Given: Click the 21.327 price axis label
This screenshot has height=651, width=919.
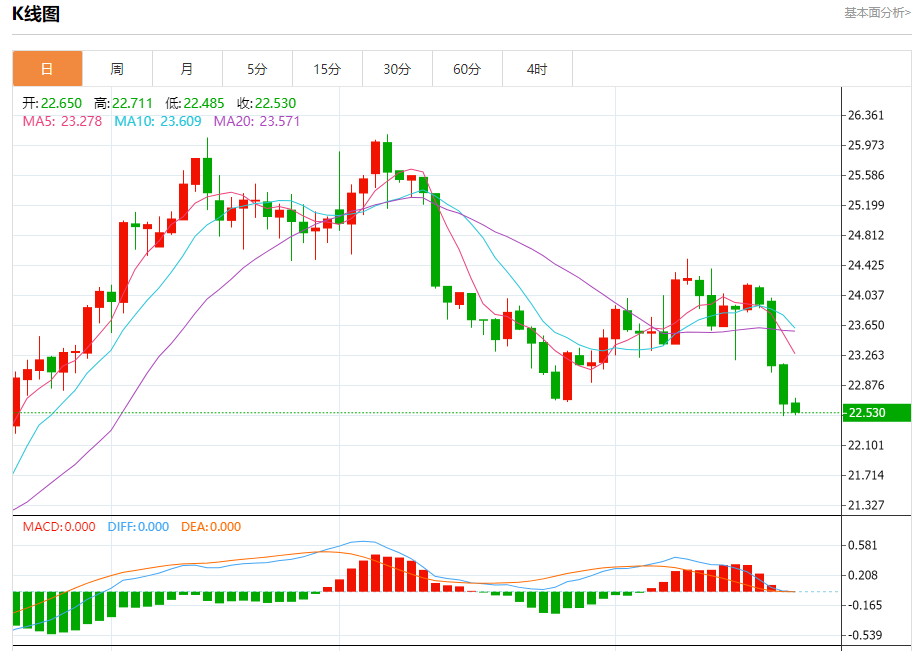Looking at the screenshot, I should [x=866, y=505].
